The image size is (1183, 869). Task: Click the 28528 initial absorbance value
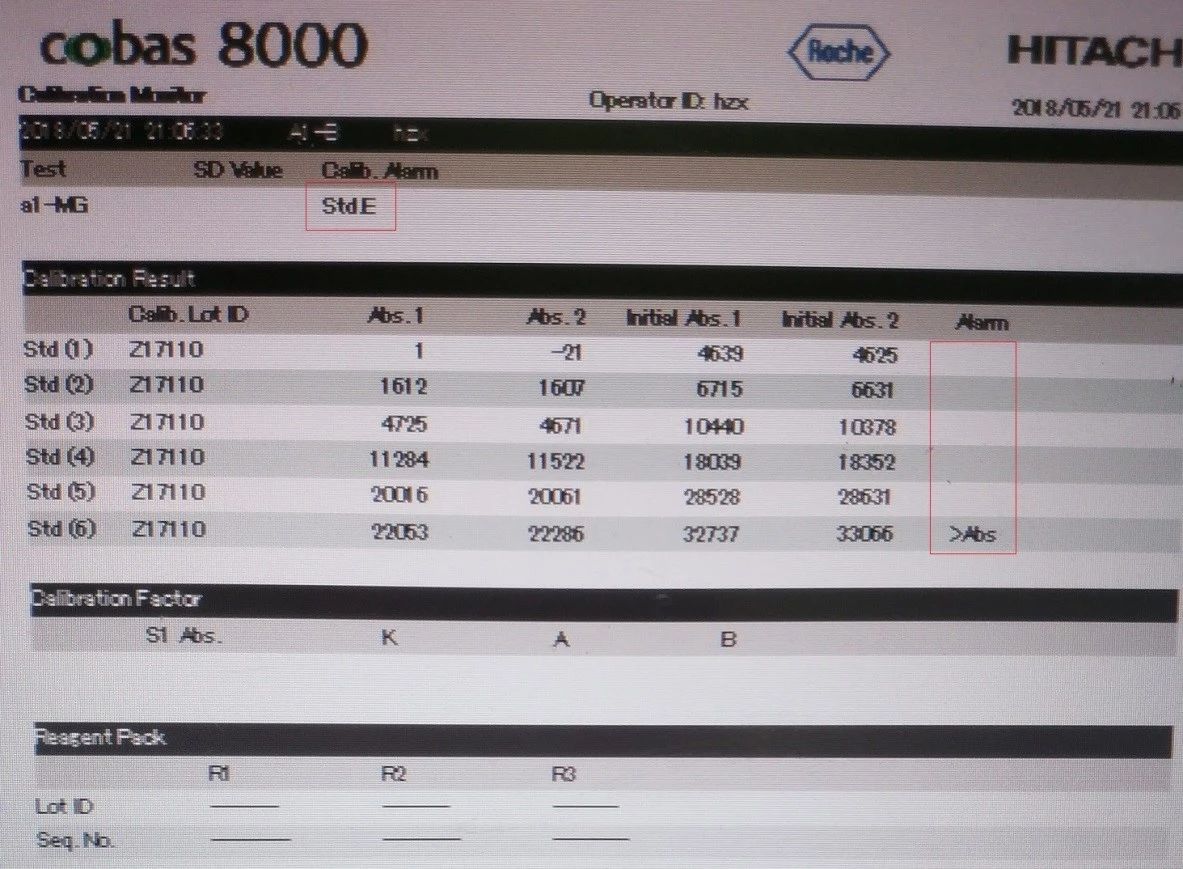(x=711, y=497)
